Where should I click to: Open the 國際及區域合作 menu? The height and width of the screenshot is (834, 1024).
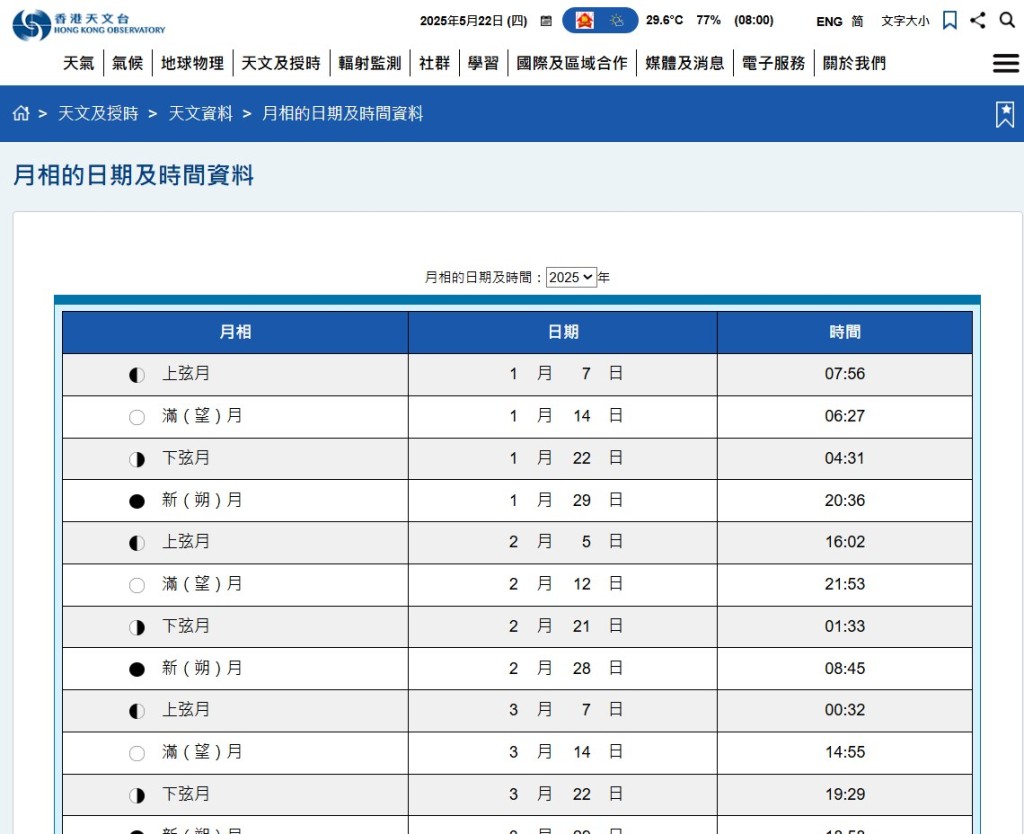571,63
